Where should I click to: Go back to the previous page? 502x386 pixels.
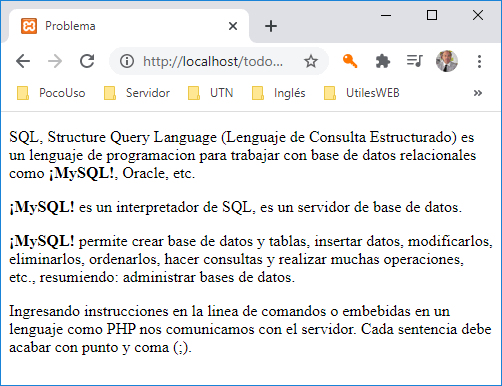pyautogui.click(x=23, y=61)
